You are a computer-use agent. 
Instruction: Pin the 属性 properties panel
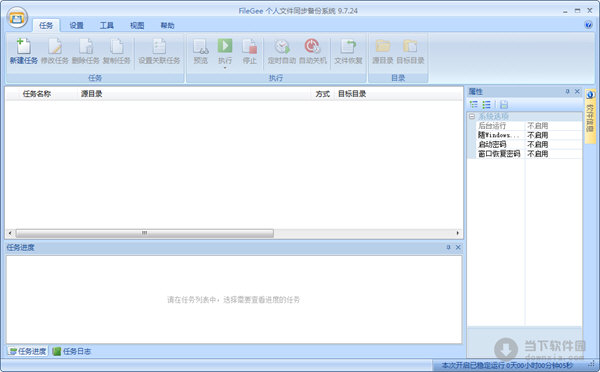pyautogui.click(x=567, y=91)
